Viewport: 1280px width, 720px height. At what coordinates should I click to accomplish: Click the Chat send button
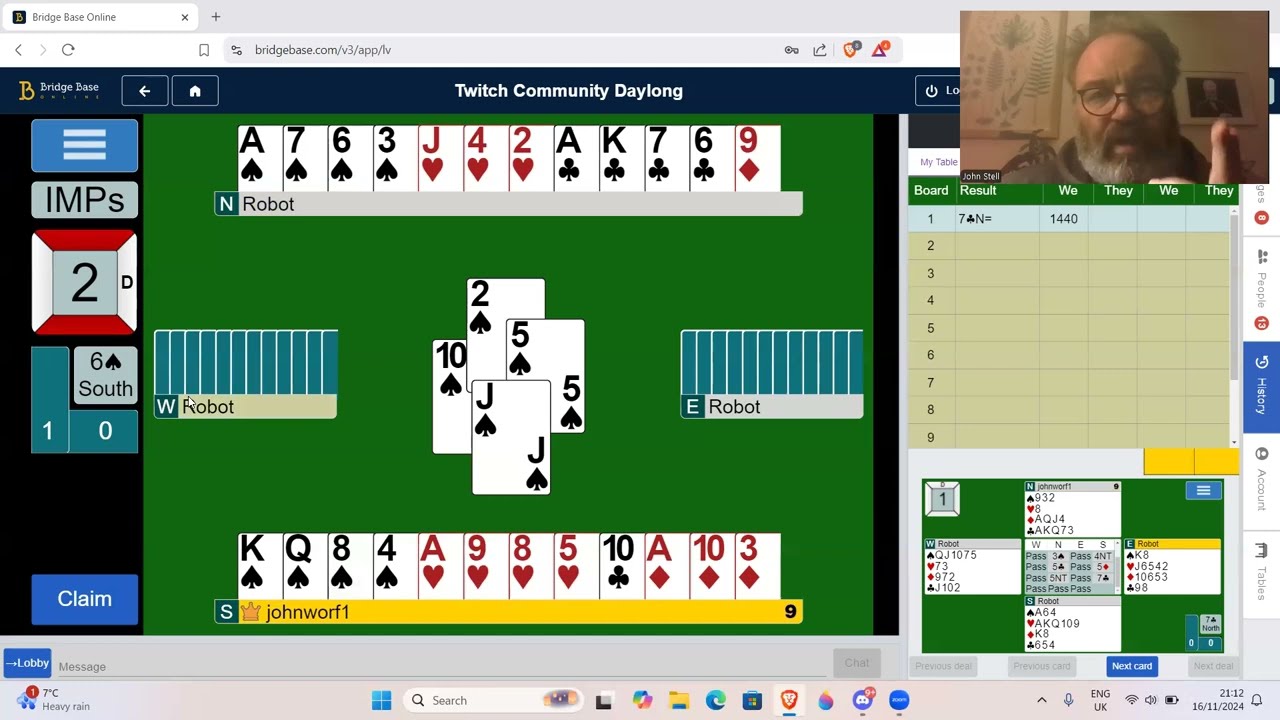(857, 663)
